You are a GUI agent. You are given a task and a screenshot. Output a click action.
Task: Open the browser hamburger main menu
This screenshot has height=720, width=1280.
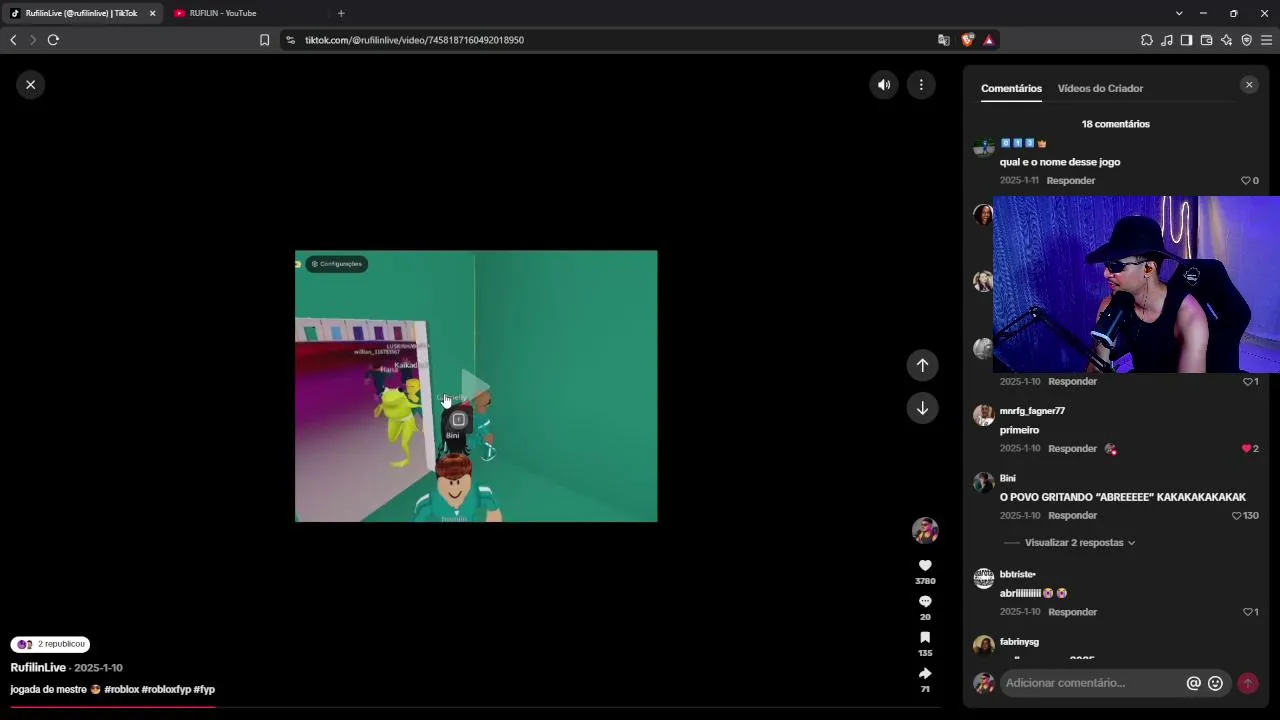coord(1267,40)
